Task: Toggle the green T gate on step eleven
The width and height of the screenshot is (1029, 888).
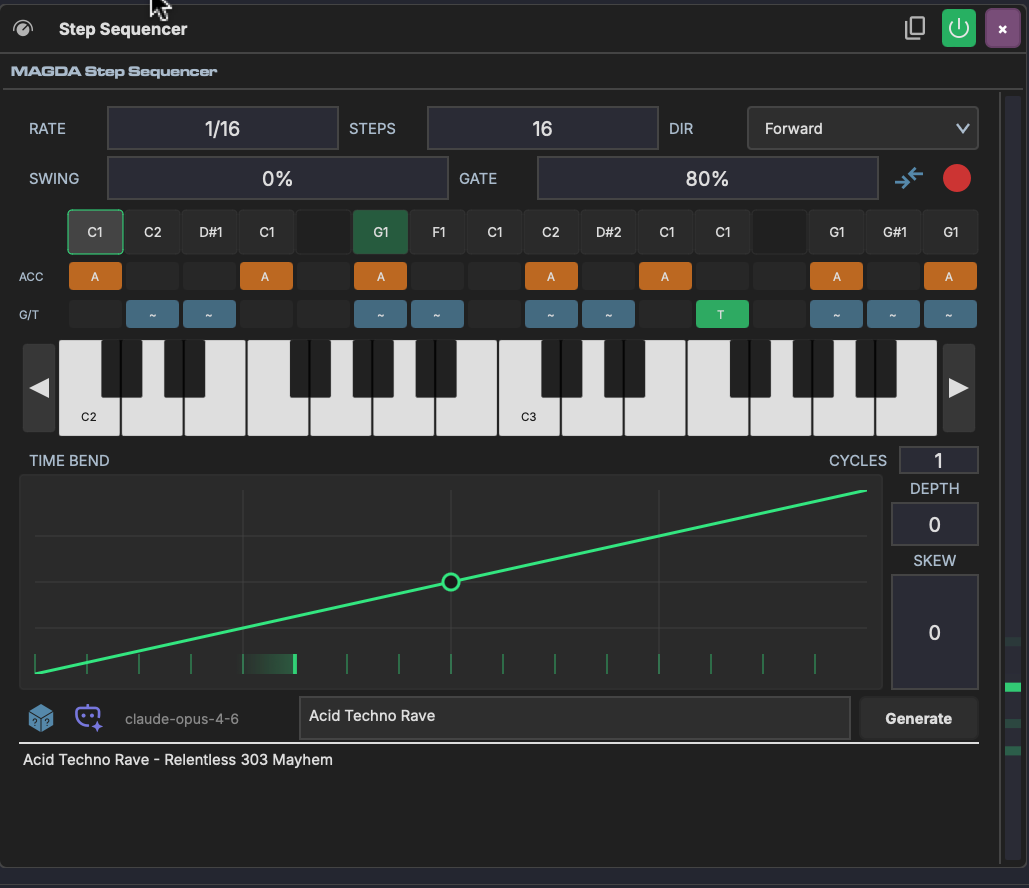Action: pos(722,313)
